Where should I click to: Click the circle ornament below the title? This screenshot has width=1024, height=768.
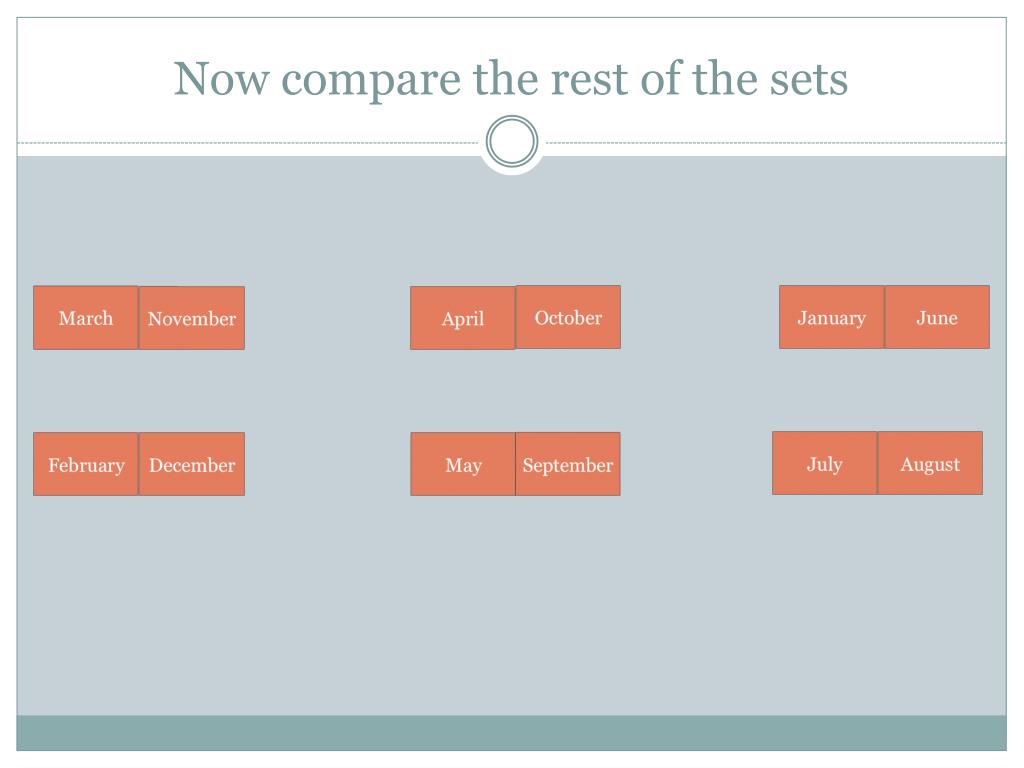pyautogui.click(x=512, y=141)
